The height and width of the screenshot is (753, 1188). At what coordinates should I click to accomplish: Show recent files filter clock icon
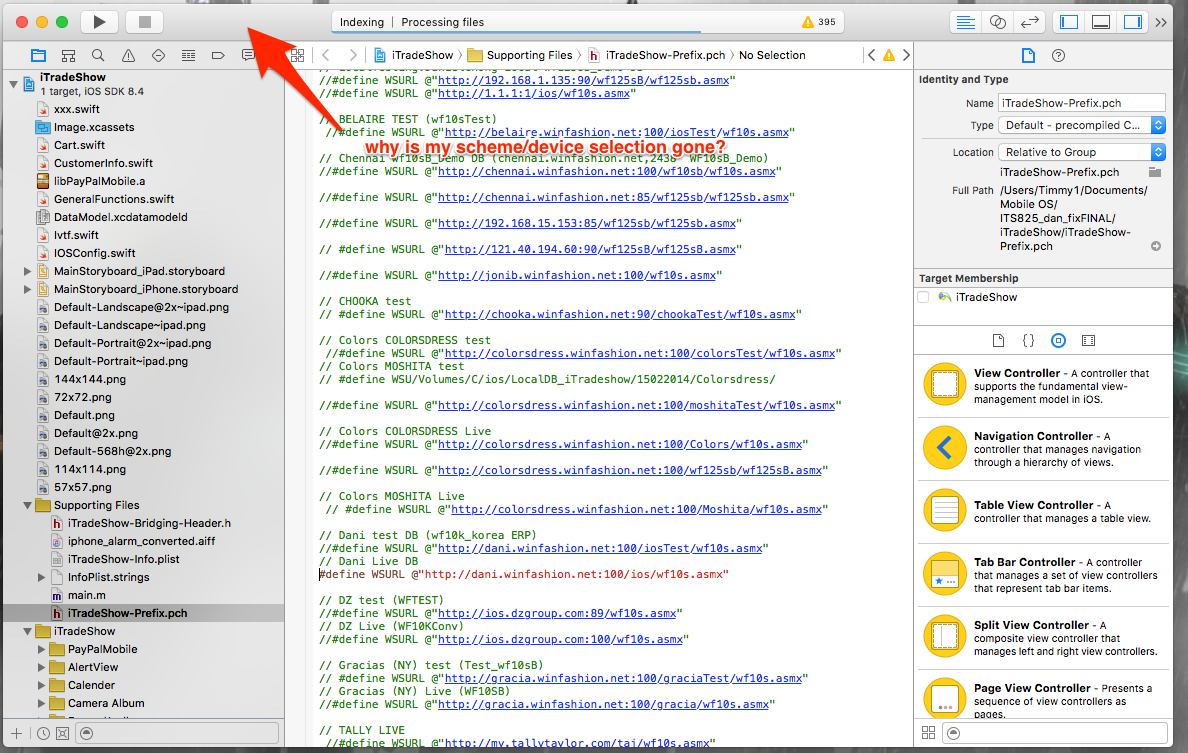(x=44, y=733)
